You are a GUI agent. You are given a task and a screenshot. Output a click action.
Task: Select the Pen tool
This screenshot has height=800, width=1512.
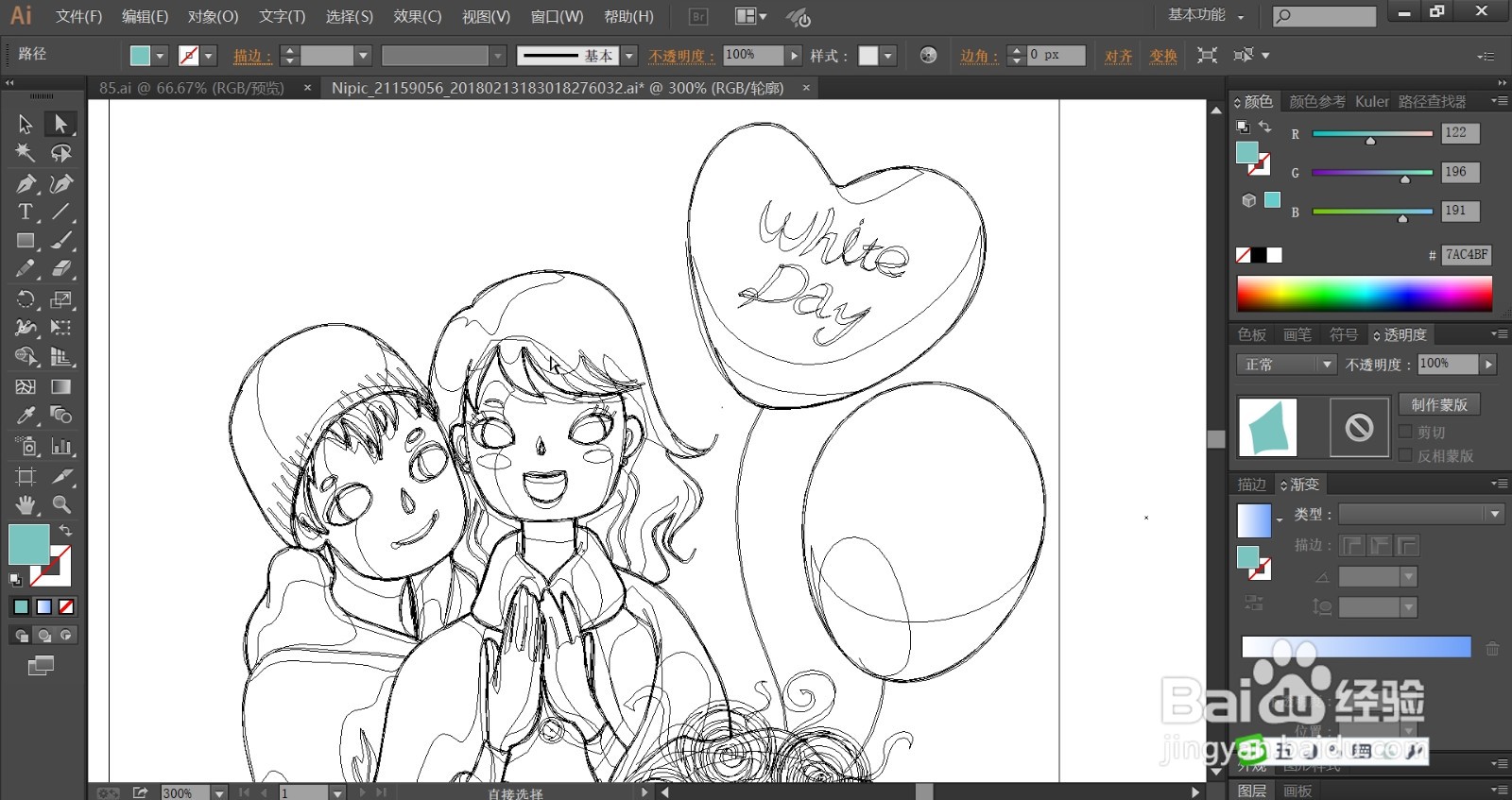[26, 183]
